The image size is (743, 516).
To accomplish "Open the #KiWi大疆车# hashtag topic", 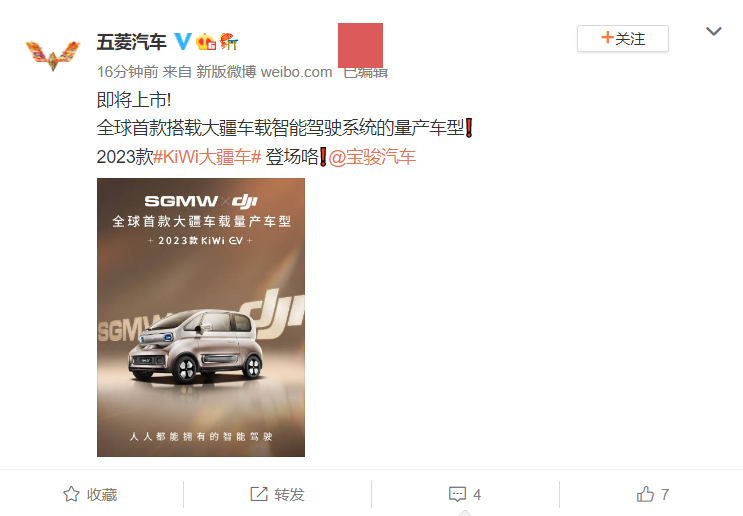I will (x=207, y=157).
